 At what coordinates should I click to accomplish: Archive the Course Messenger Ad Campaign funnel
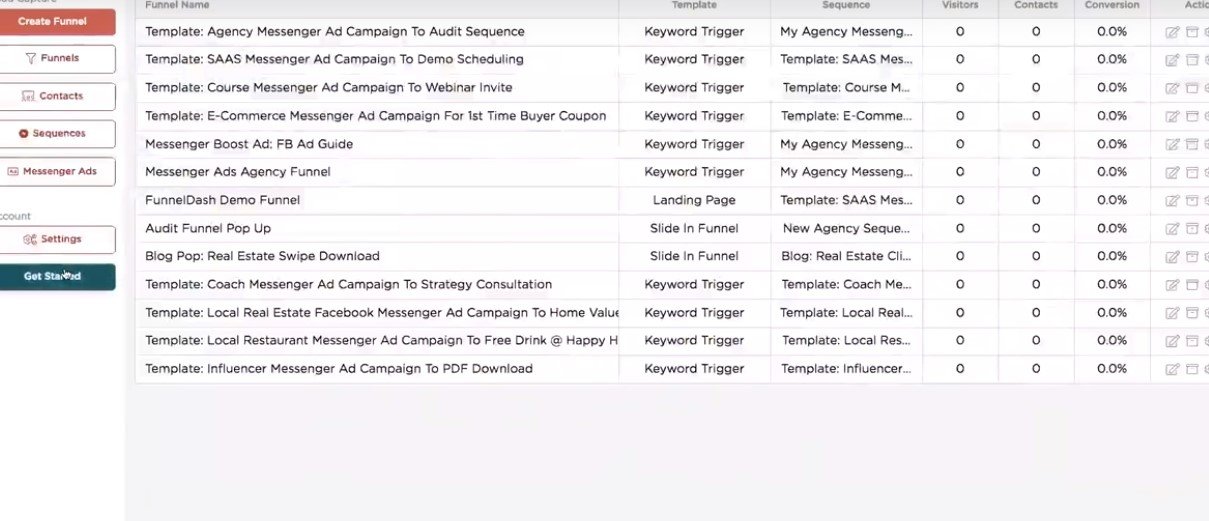1192,88
